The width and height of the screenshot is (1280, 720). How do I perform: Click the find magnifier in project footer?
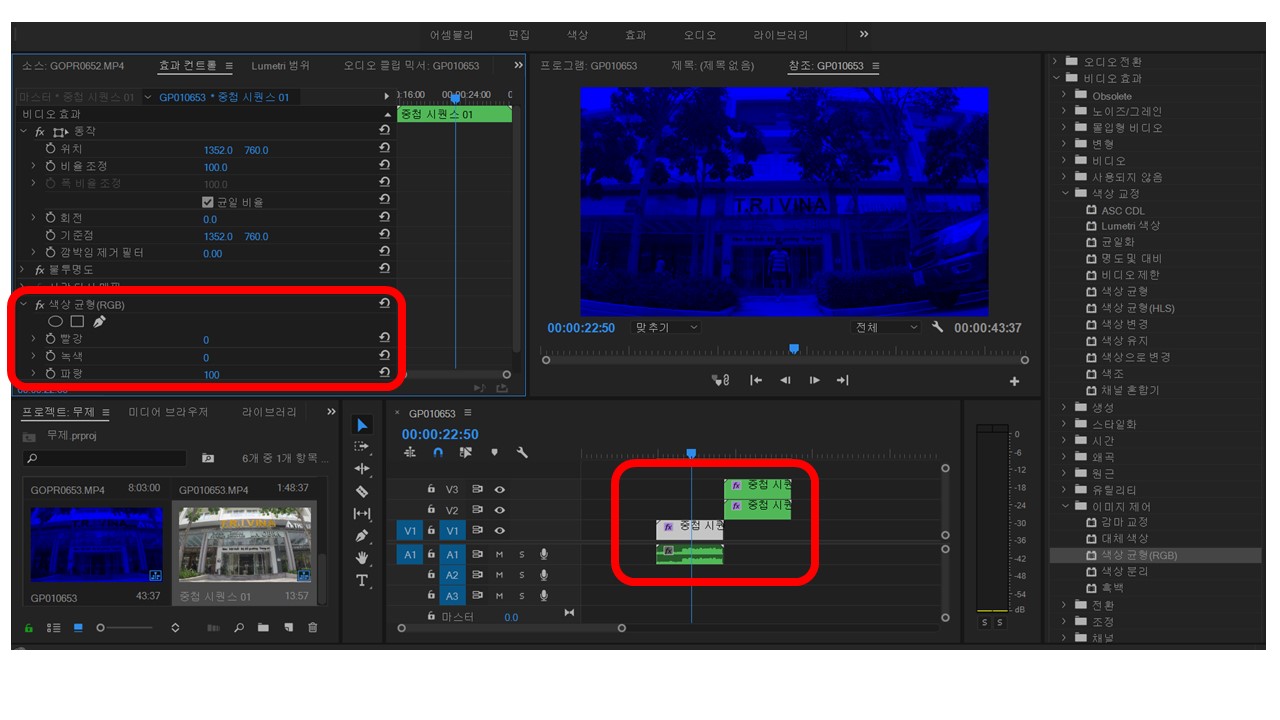click(238, 628)
